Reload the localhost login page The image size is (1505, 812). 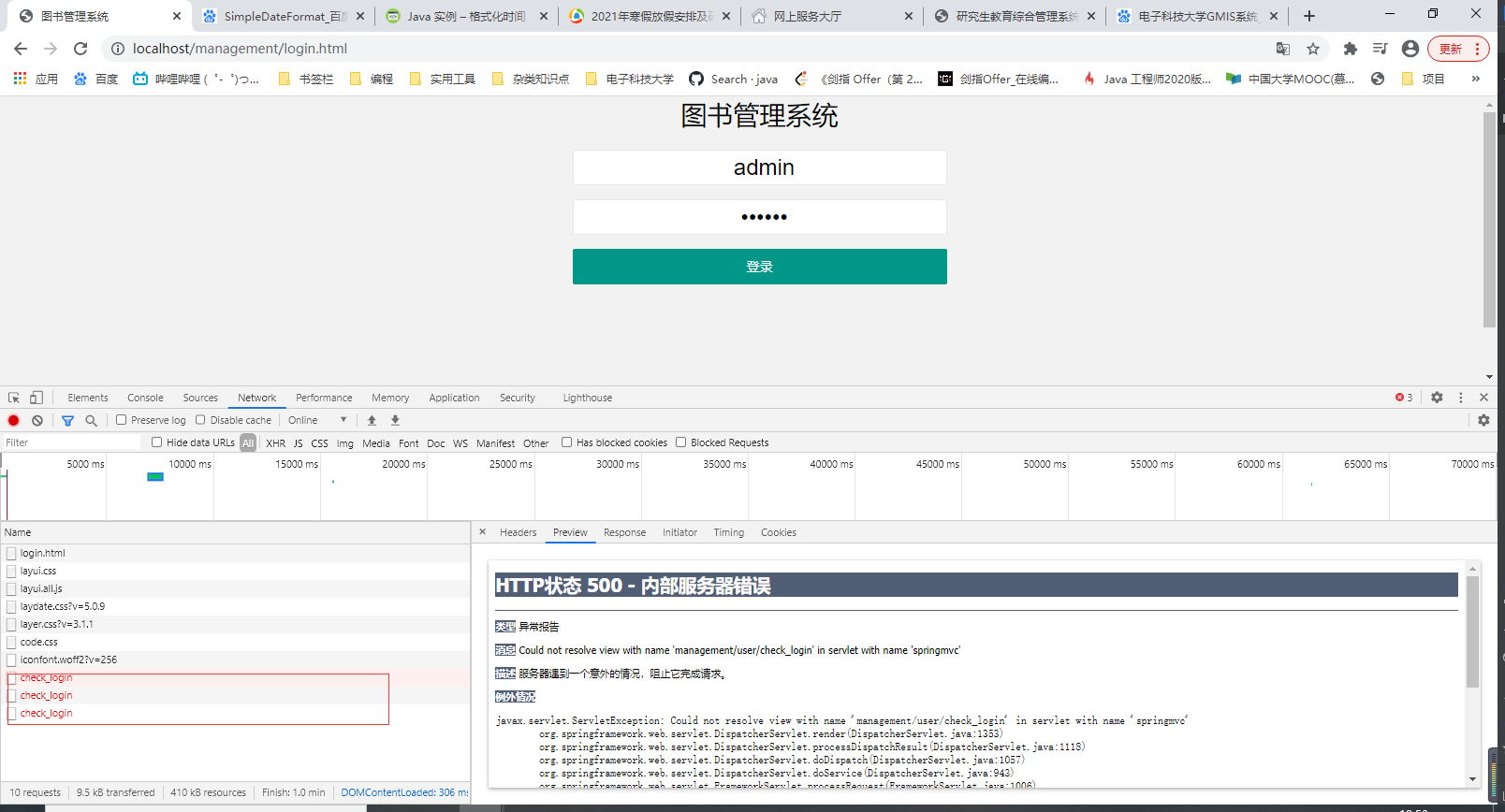click(80, 49)
